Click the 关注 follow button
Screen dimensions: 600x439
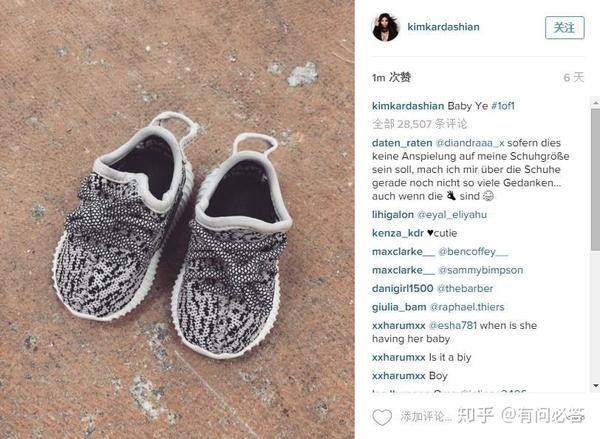(564, 28)
